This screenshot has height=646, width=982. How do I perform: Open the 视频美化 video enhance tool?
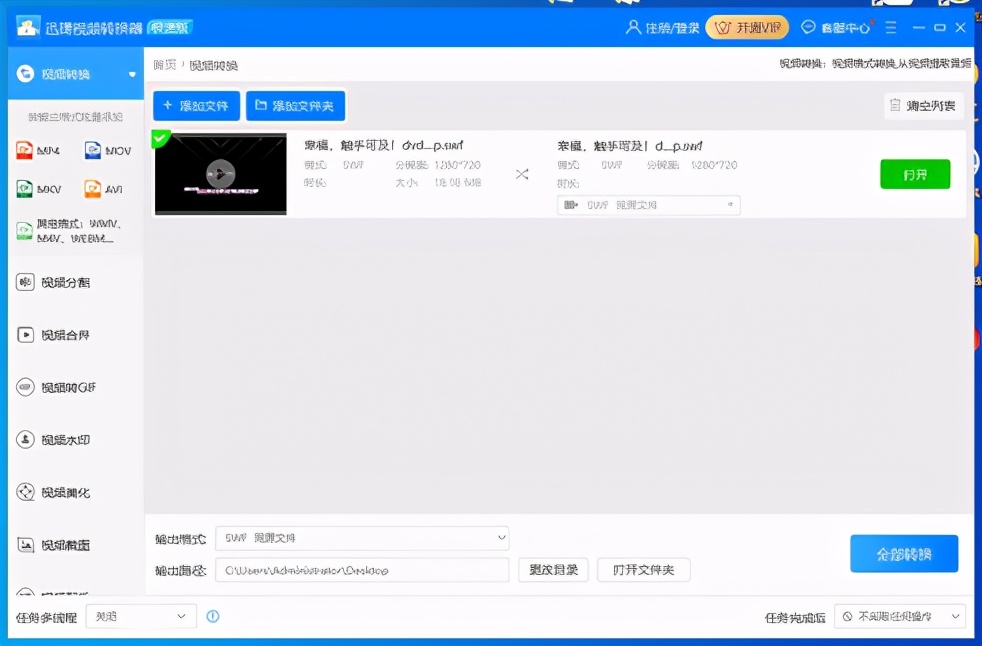(x=67, y=491)
